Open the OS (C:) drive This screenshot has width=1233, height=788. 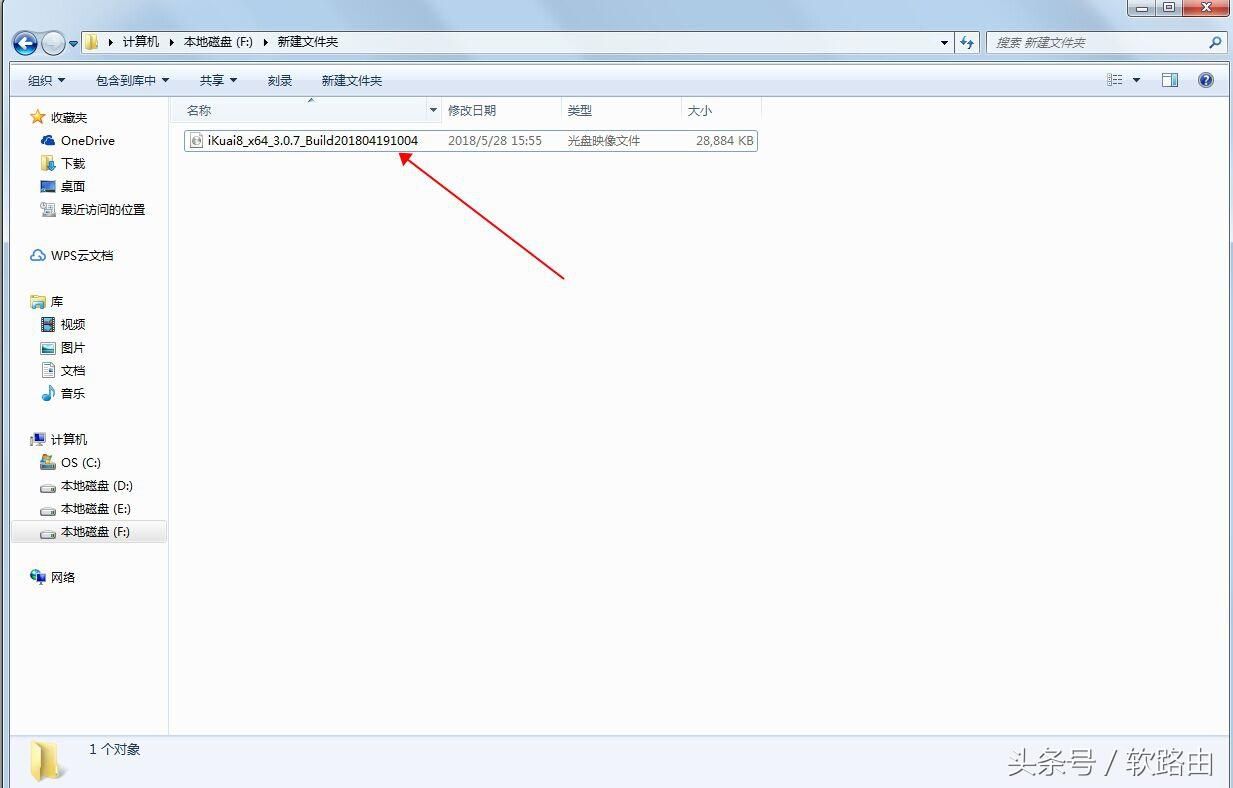click(81, 463)
